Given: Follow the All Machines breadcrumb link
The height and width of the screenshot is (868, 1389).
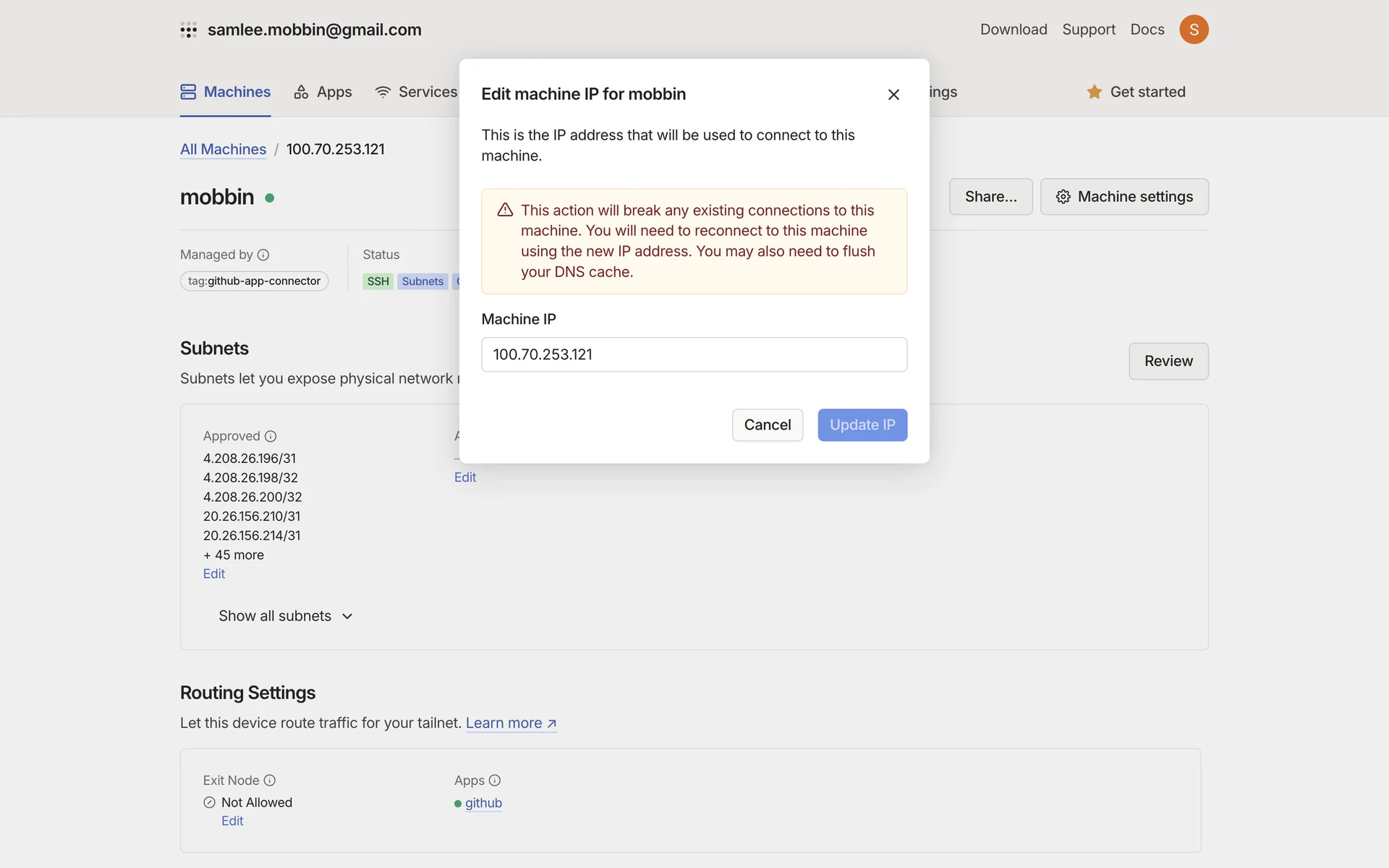Looking at the screenshot, I should [x=223, y=149].
